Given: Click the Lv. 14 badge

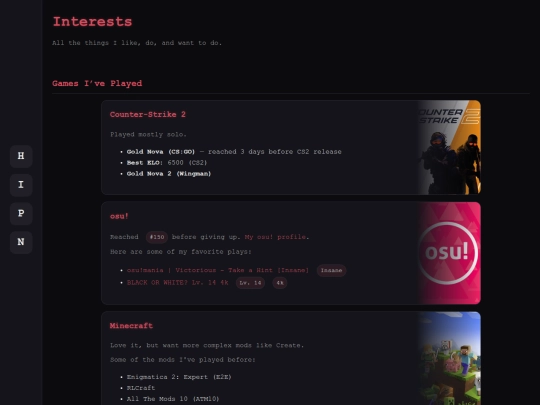Looking at the screenshot, I should click(250, 283).
